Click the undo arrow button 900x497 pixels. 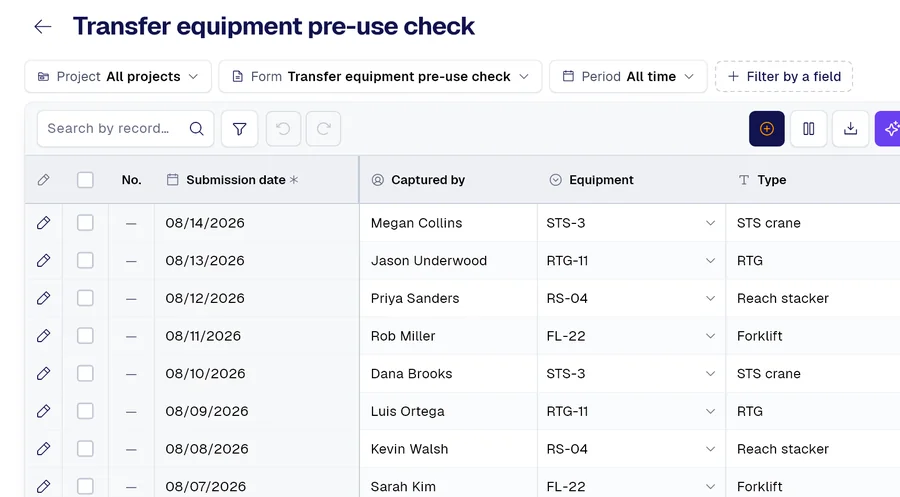[x=283, y=129]
